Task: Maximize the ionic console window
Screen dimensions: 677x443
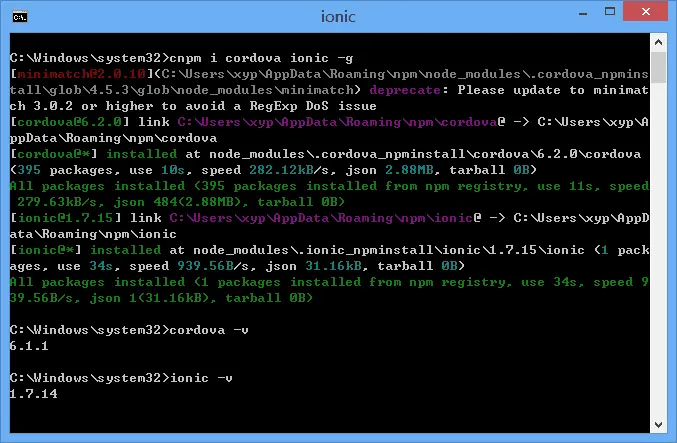Action: (610, 12)
